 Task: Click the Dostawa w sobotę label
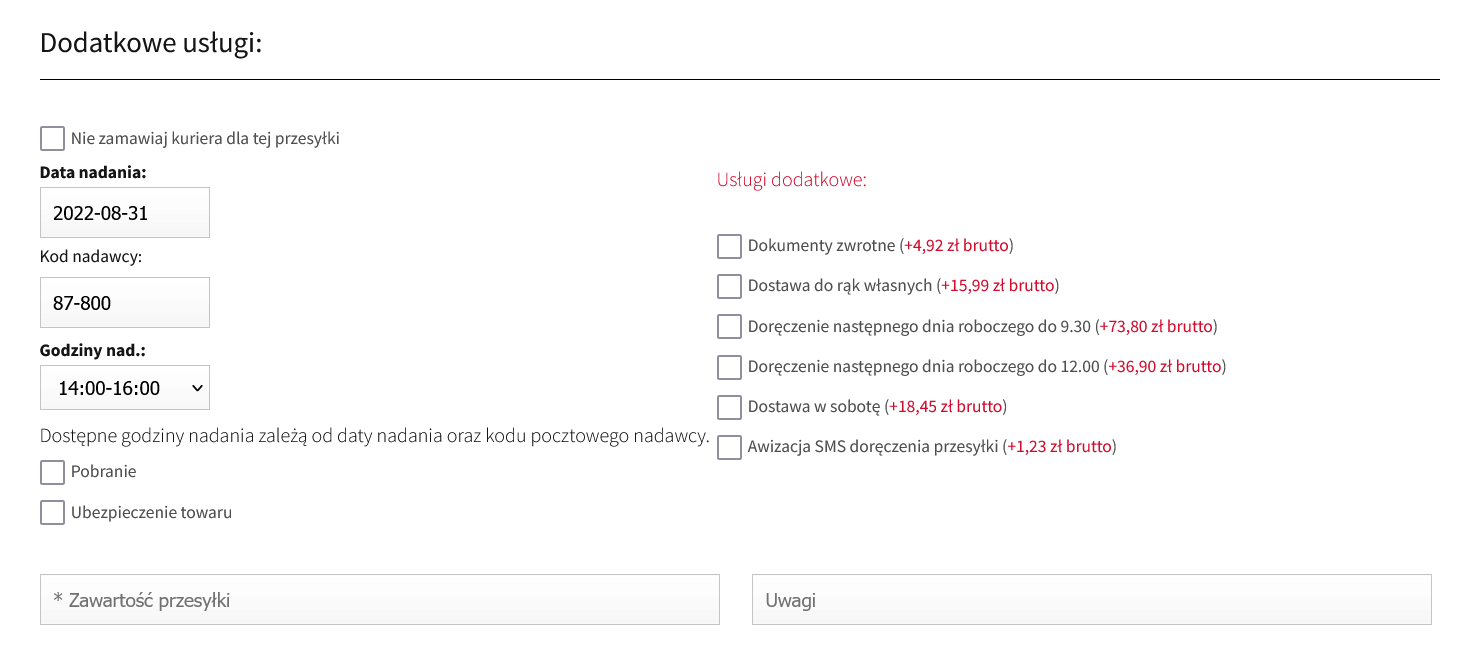[x=814, y=406]
